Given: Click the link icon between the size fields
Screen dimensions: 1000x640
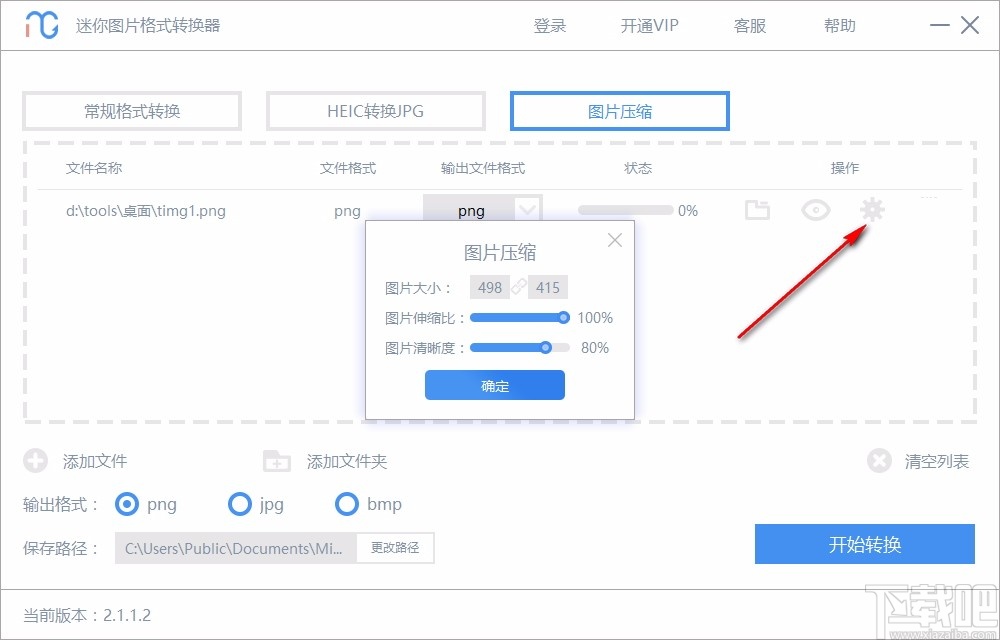Looking at the screenshot, I should (x=519, y=287).
